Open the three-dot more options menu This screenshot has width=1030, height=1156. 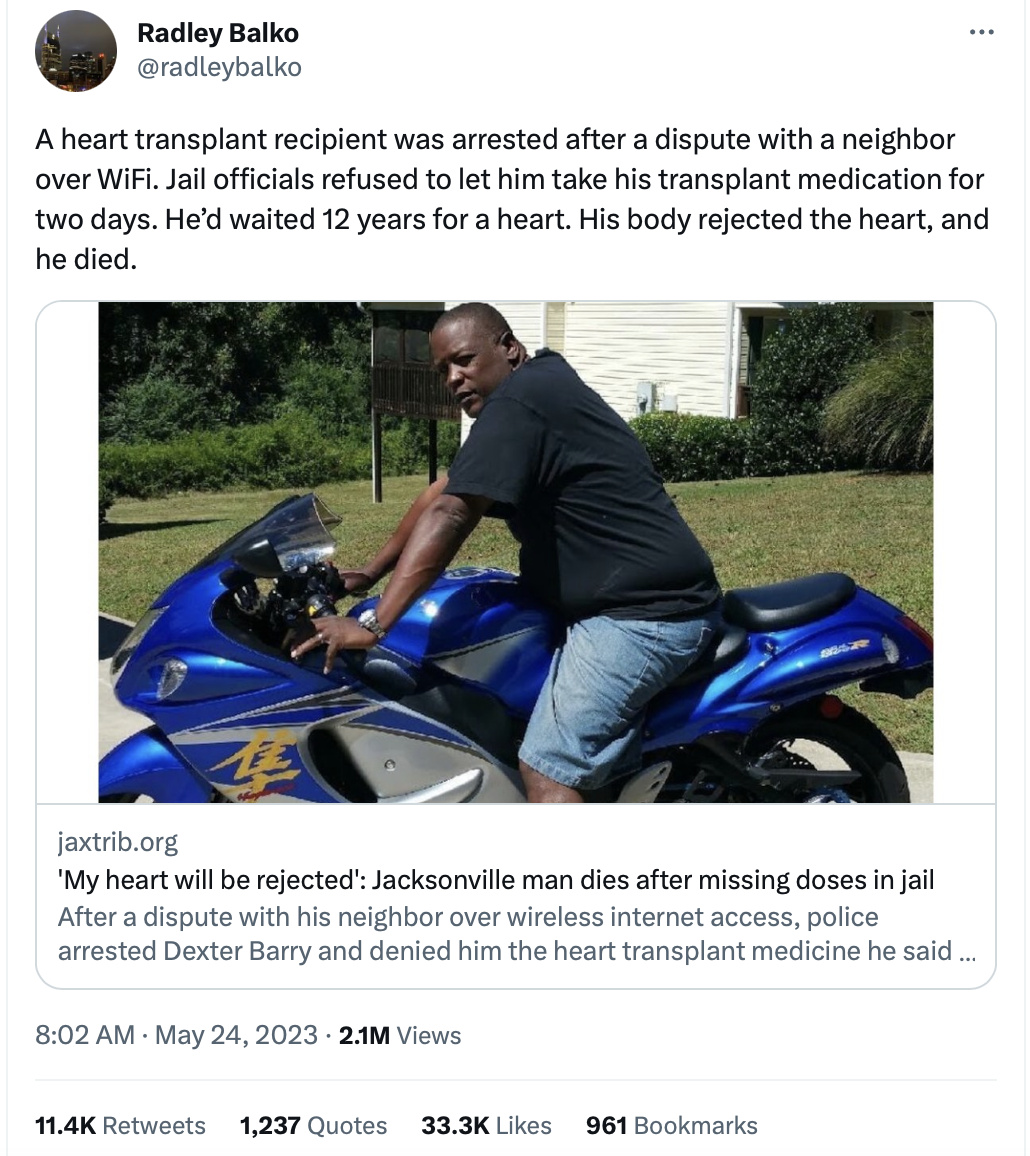[981, 32]
